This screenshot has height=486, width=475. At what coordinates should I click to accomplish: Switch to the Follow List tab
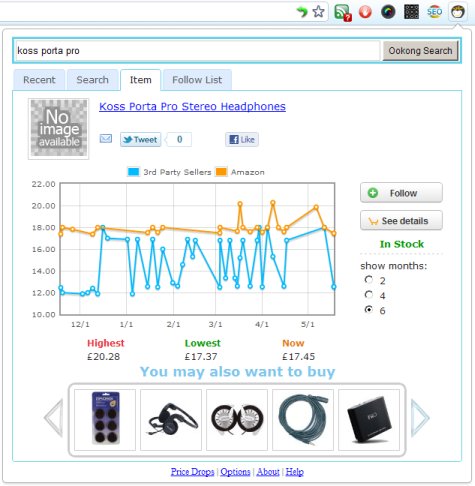[x=197, y=80]
